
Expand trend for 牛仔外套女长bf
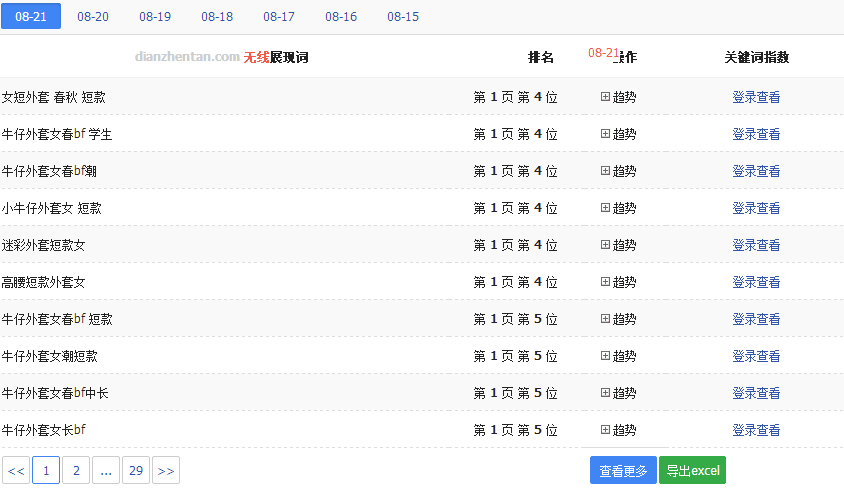click(x=618, y=430)
